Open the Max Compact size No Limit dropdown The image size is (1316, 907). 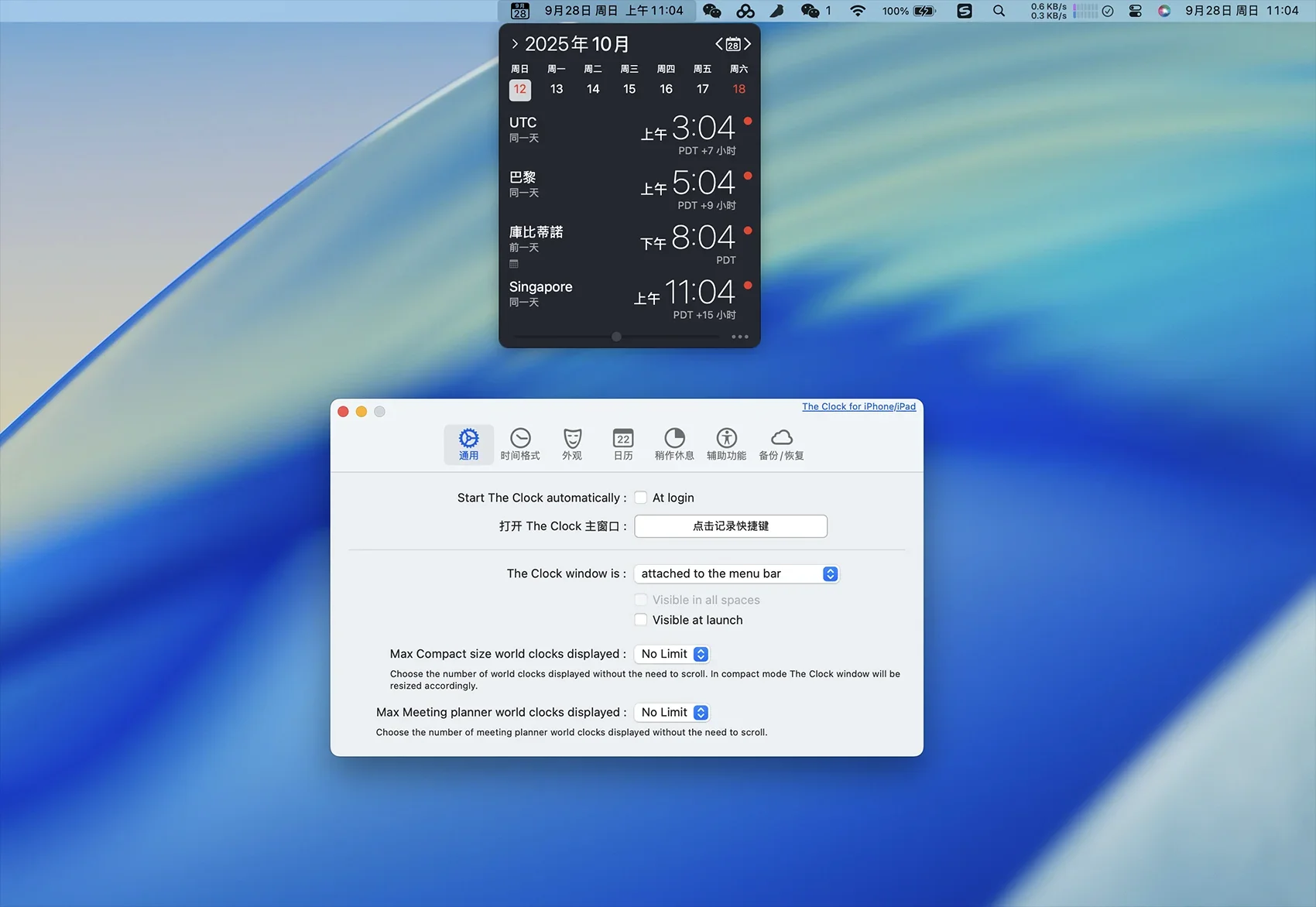[672, 654]
